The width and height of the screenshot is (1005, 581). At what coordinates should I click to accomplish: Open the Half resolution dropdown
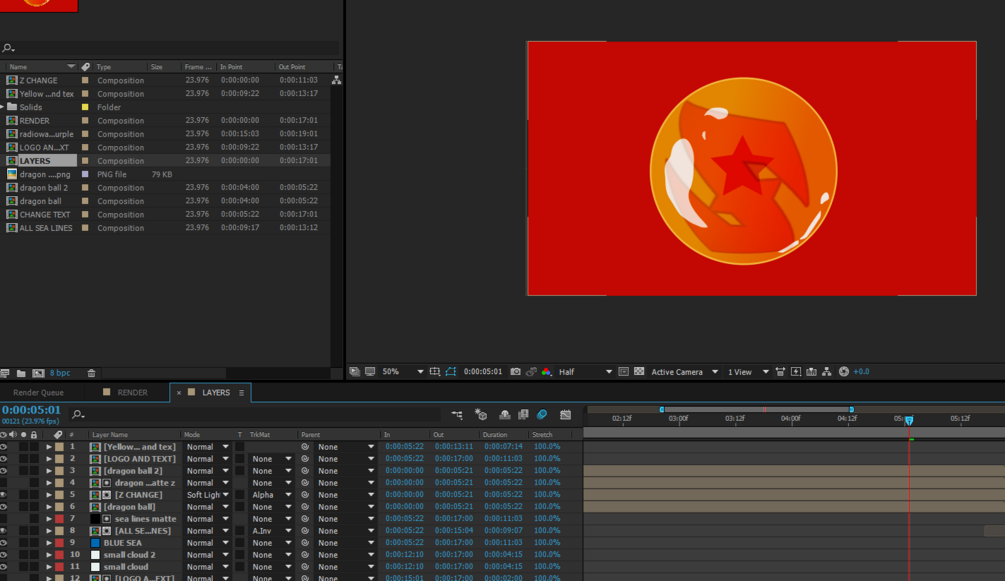[x=585, y=372]
